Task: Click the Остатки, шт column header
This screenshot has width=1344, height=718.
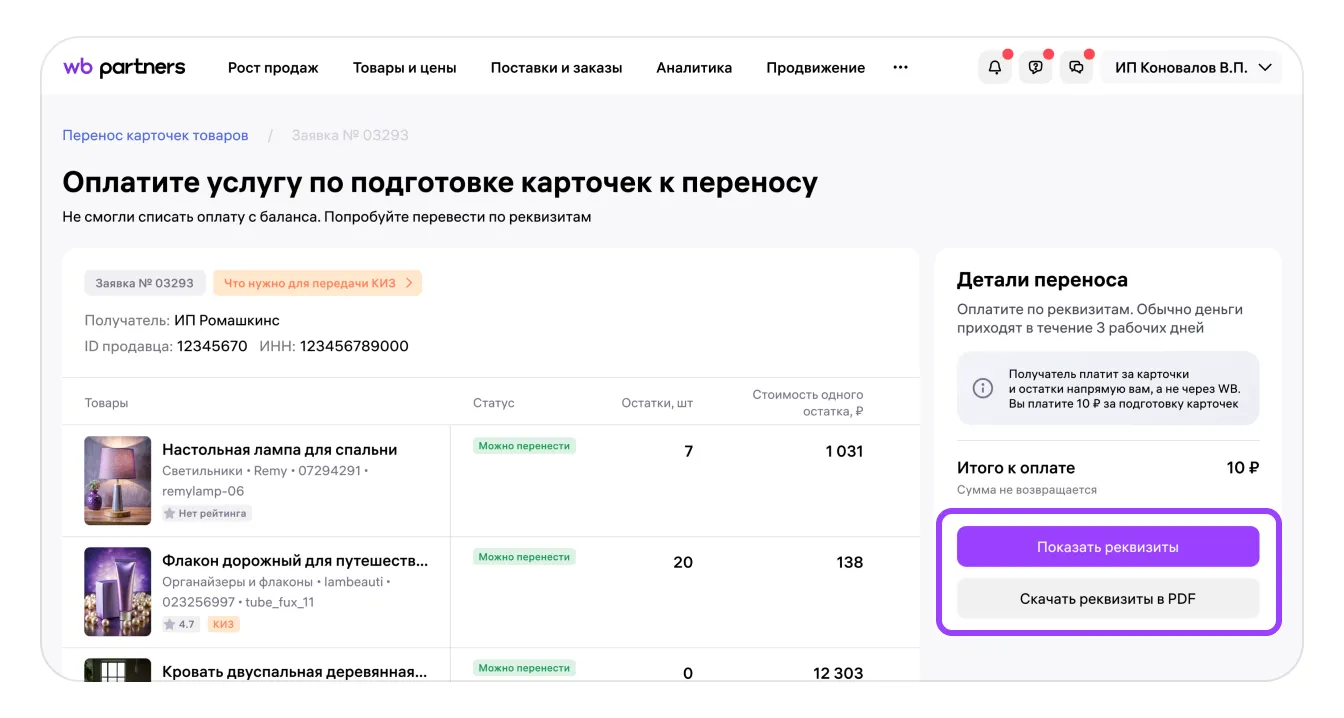Action: tap(657, 403)
